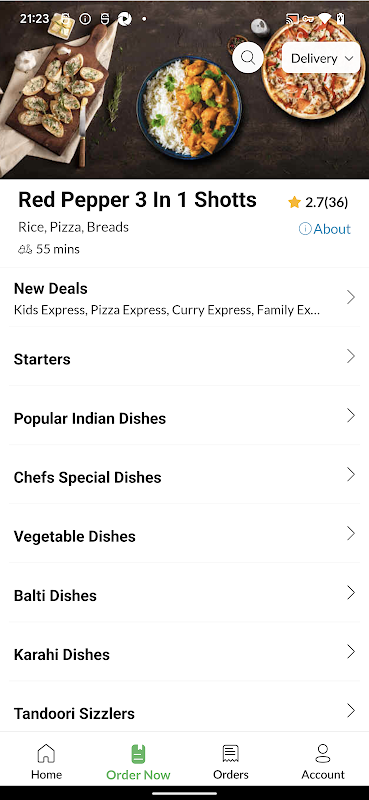Tap the Tandoori Sizzlers chevron arrow
Viewport: 369px width, 800px height.
click(351, 710)
